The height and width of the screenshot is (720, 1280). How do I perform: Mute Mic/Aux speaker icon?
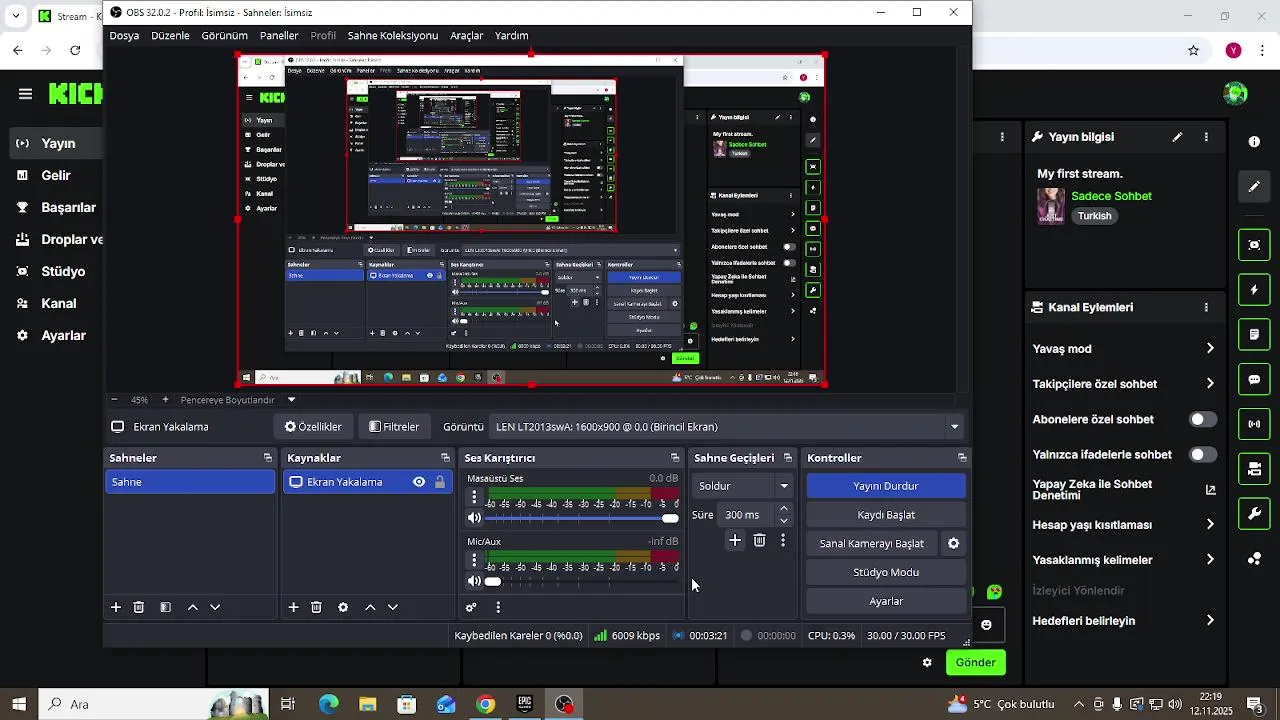474,581
